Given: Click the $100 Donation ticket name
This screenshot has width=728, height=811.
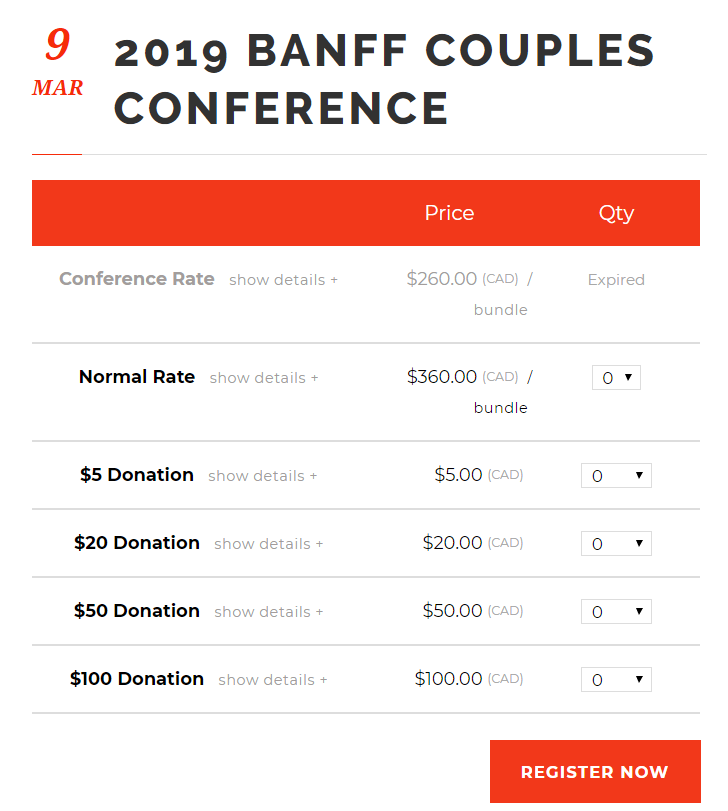Looking at the screenshot, I should pos(137,679).
